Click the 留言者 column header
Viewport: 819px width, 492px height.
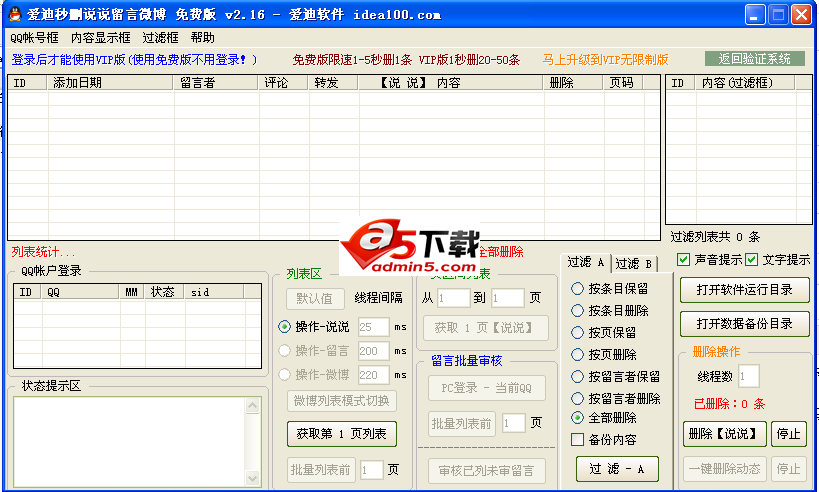pyautogui.click(x=216, y=83)
